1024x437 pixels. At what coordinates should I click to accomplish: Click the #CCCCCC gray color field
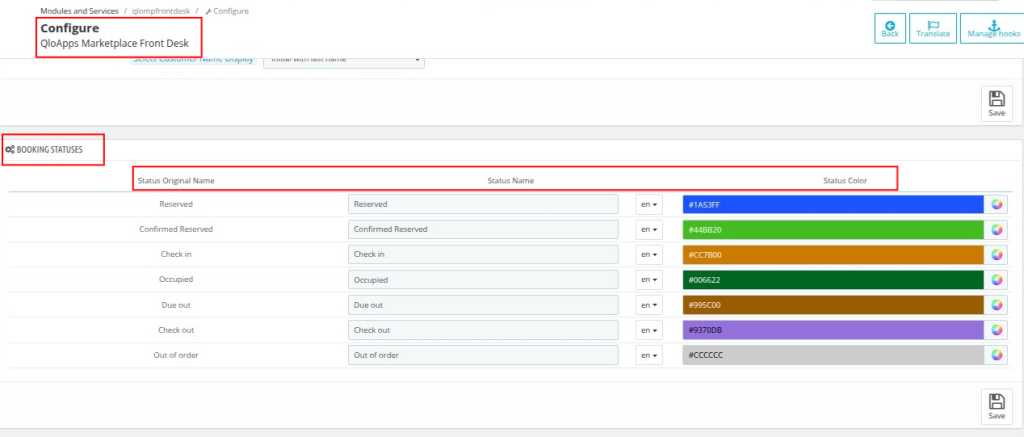pos(833,355)
